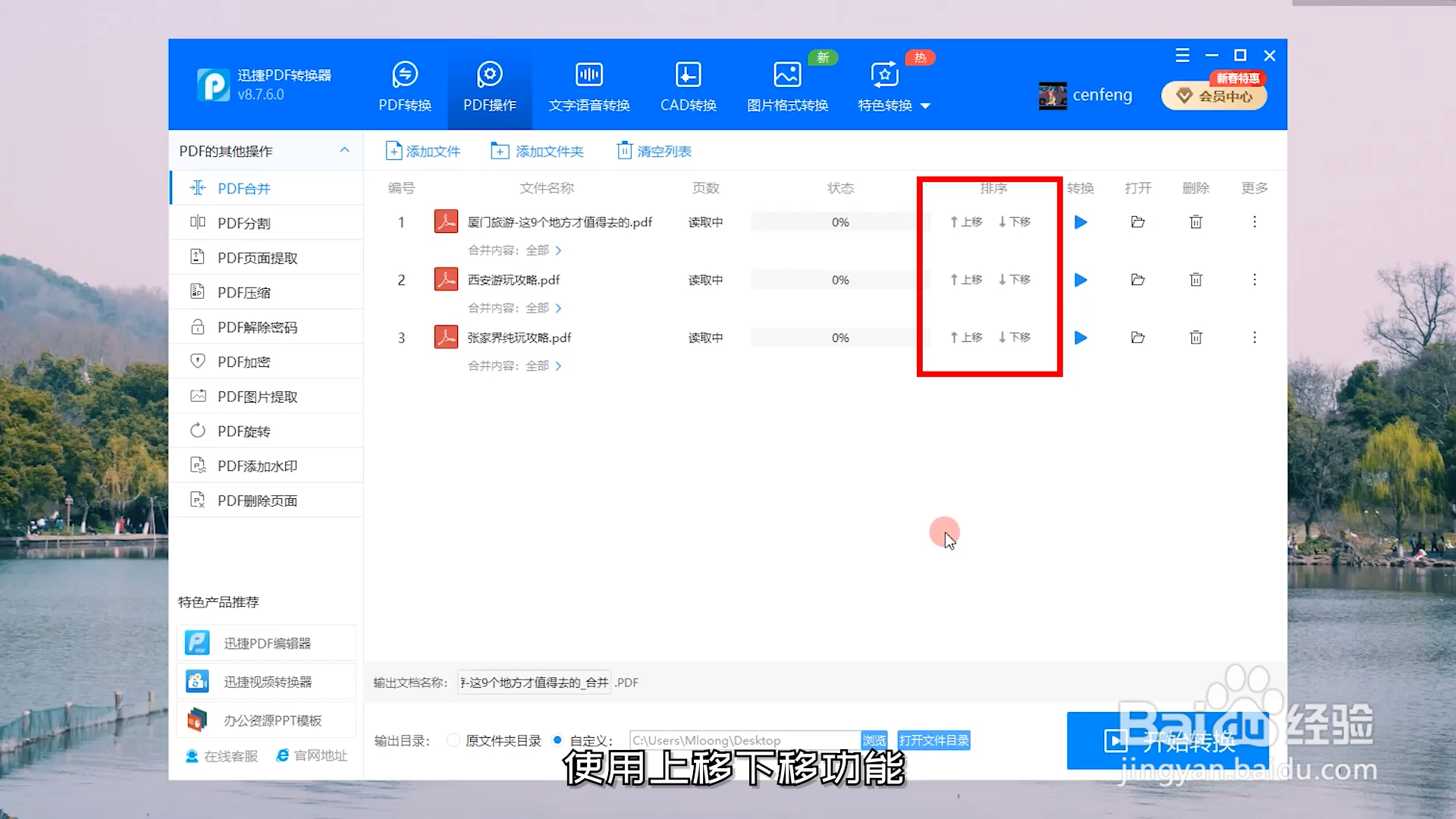Open the 文字语音转换 tab
Image resolution: width=1456 pixels, height=819 pixels.
(x=588, y=85)
